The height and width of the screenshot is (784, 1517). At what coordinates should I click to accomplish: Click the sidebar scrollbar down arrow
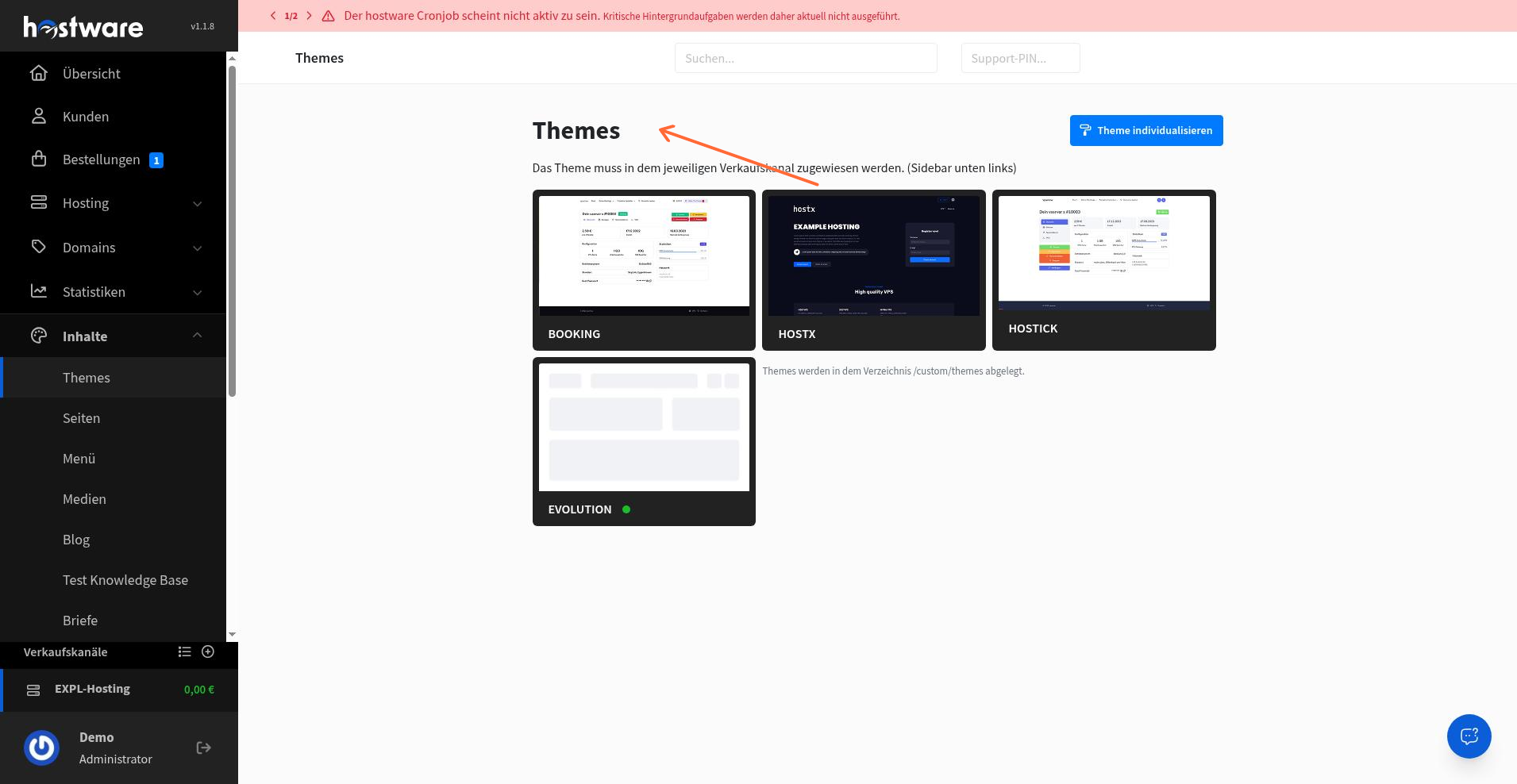point(232,634)
